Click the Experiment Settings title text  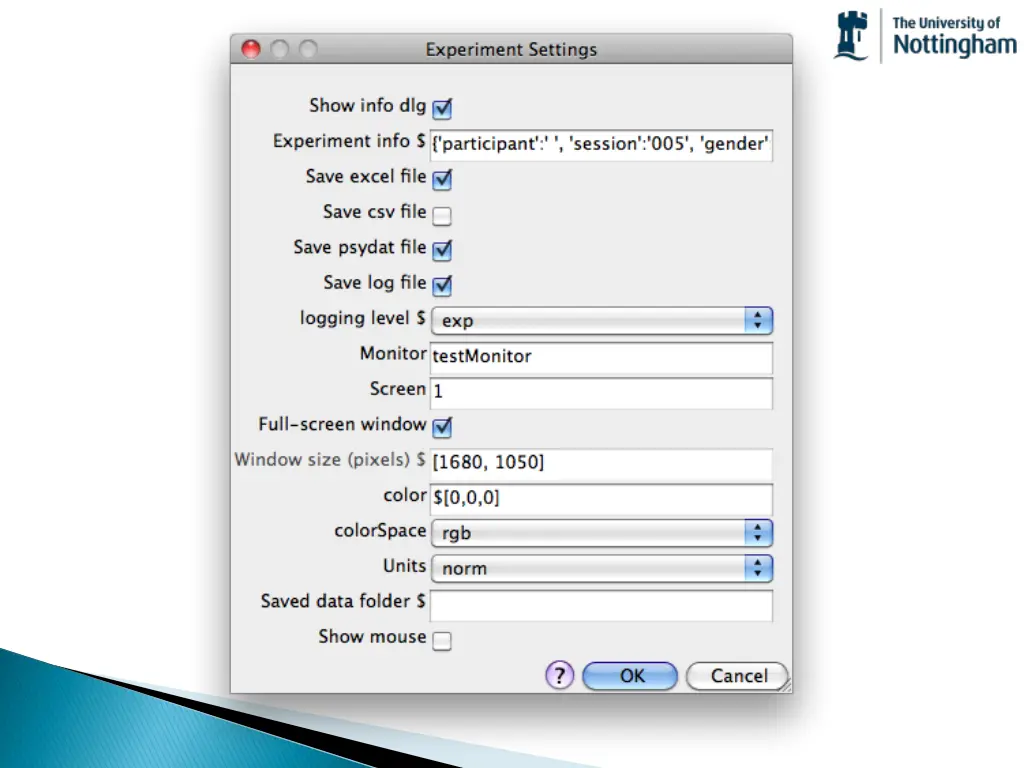point(511,50)
